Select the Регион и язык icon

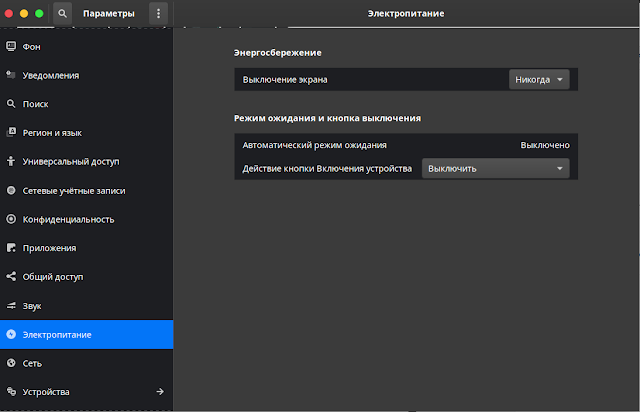(x=11, y=132)
